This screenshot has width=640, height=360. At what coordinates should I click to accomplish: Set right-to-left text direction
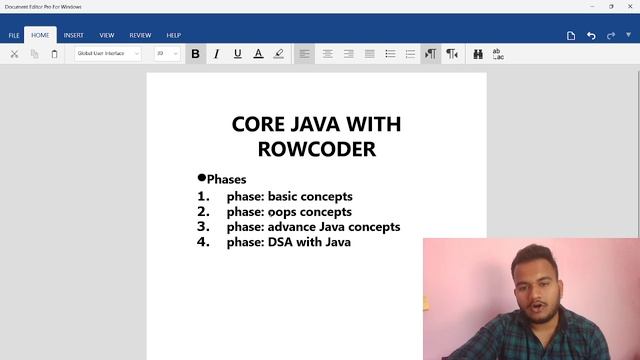pyautogui.click(x=452, y=54)
